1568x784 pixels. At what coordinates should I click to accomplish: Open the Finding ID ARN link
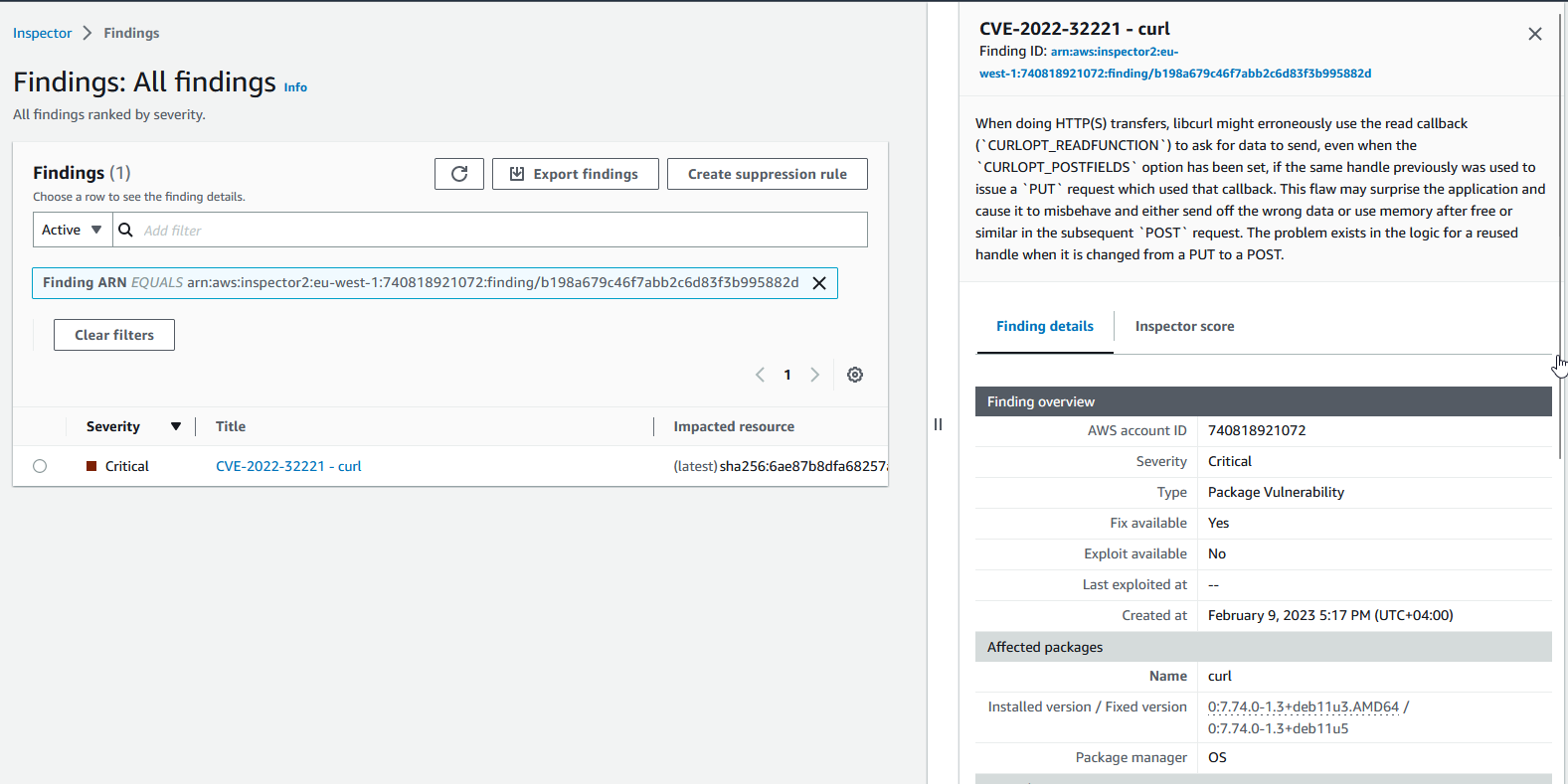[x=1175, y=63]
